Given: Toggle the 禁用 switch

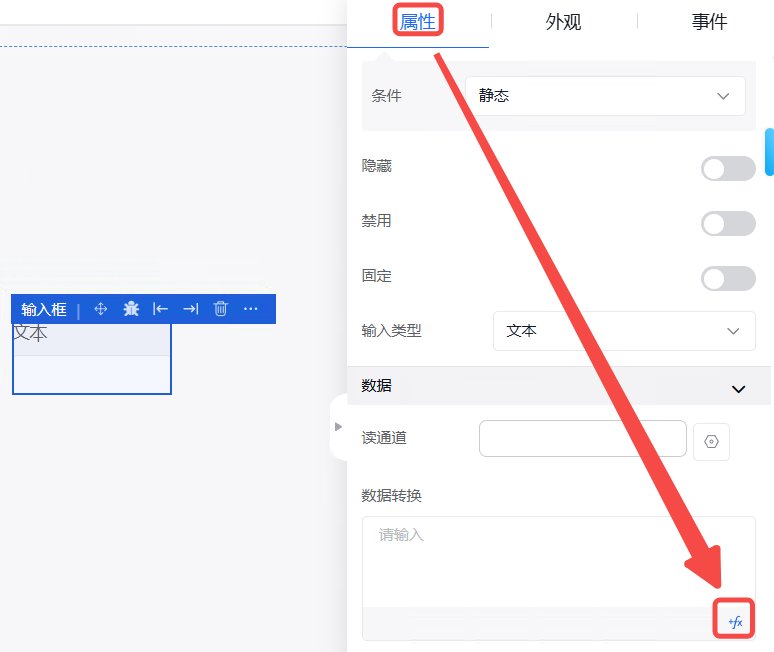Looking at the screenshot, I should 728,224.
